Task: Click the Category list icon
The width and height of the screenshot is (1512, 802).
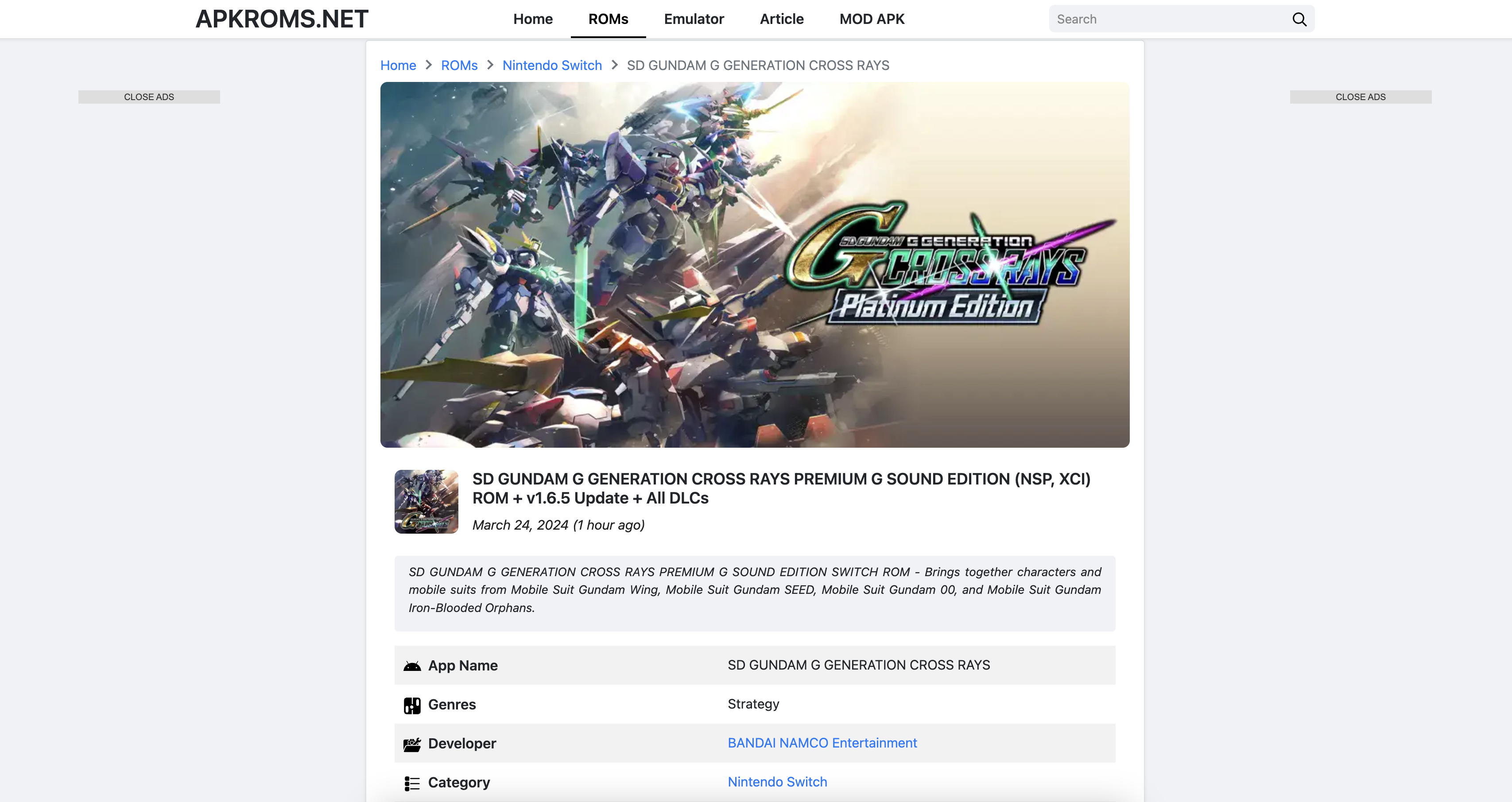Action: [412, 783]
